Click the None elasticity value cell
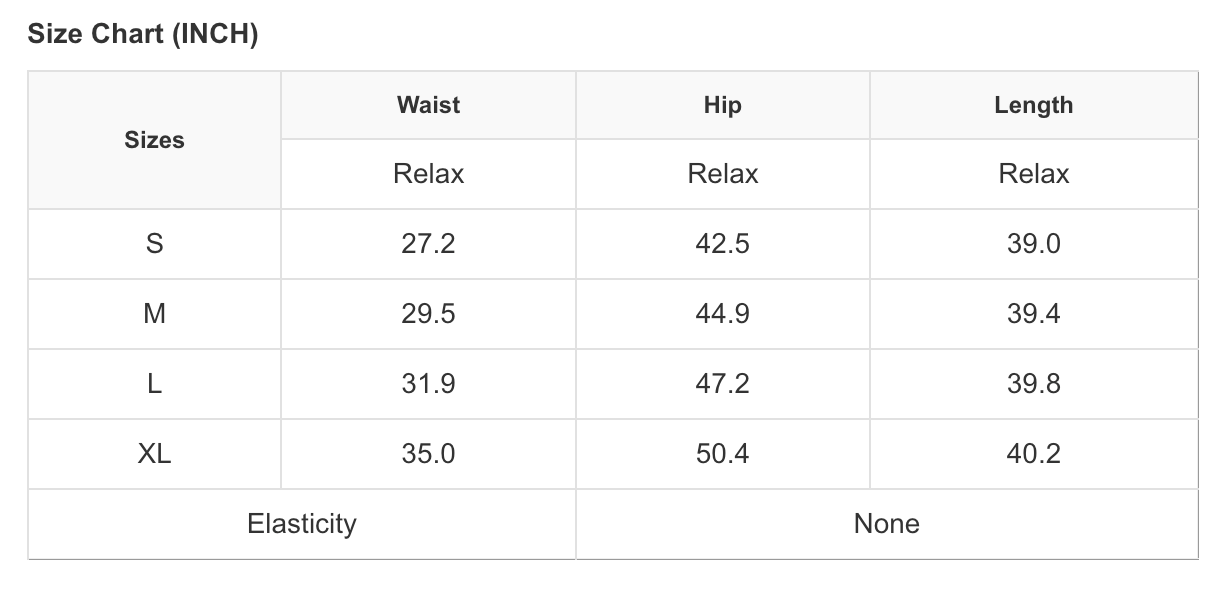 click(x=886, y=524)
